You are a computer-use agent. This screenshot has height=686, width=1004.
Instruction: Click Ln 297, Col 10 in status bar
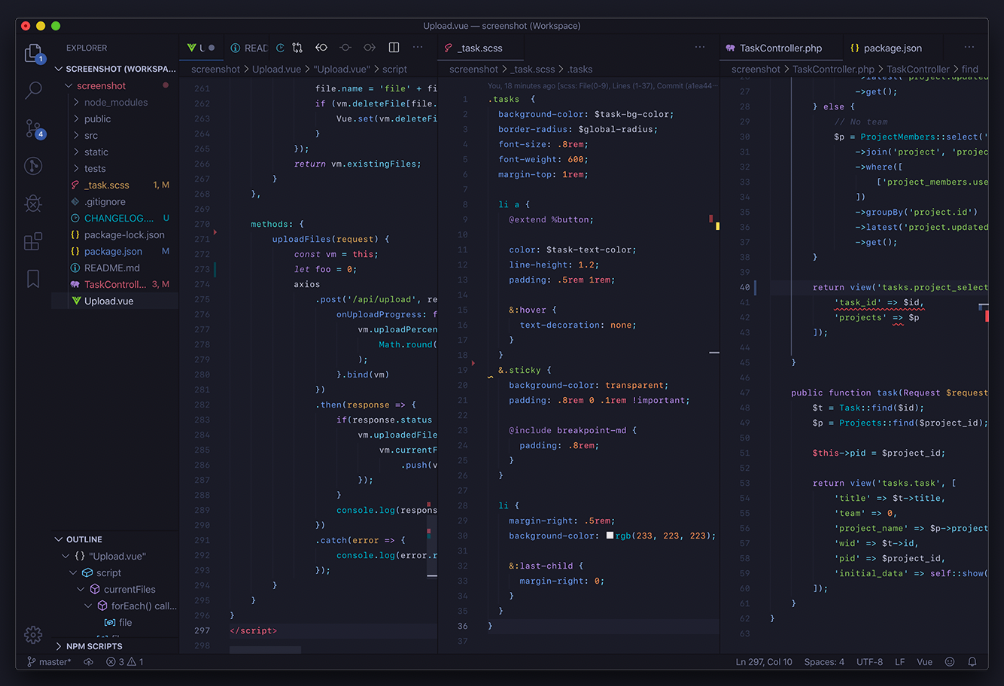click(763, 662)
